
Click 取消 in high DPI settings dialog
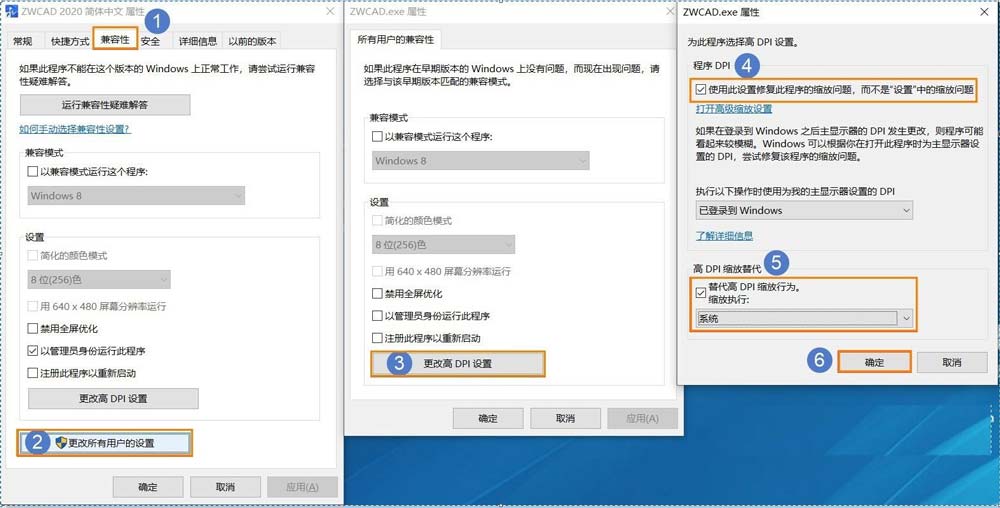952,362
